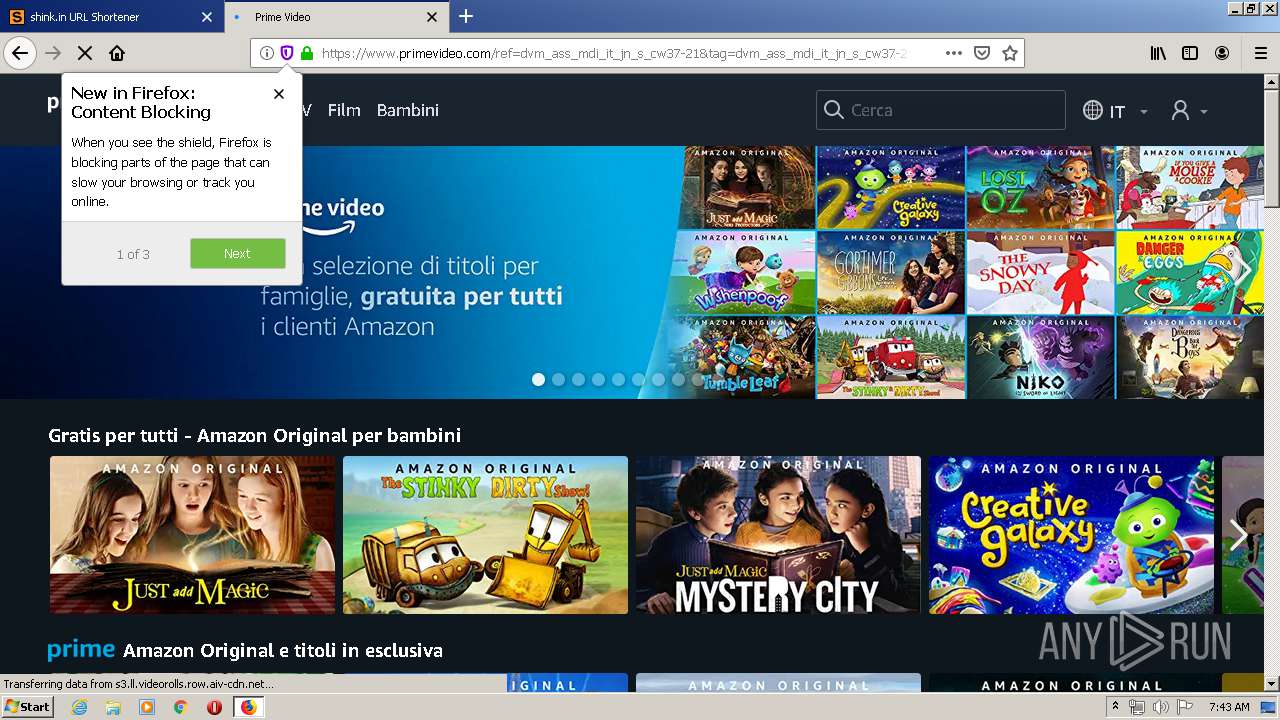1280x720 pixels.
Task: Go back to the previous page
Action: click(20, 53)
